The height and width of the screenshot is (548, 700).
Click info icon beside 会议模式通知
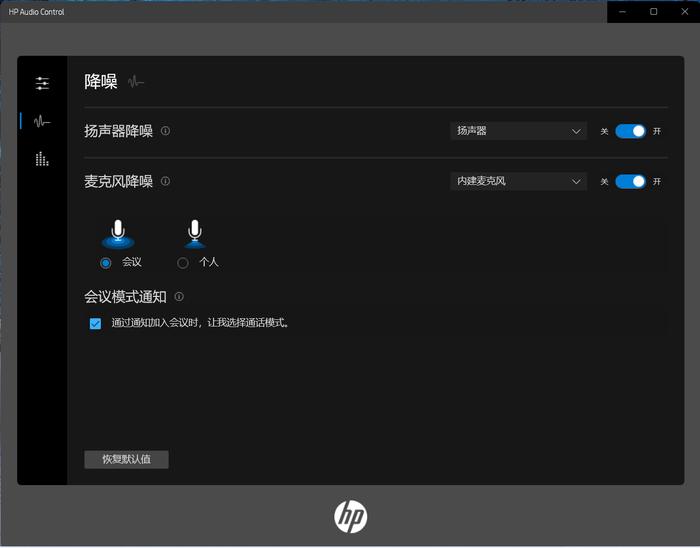pos(179,296)
